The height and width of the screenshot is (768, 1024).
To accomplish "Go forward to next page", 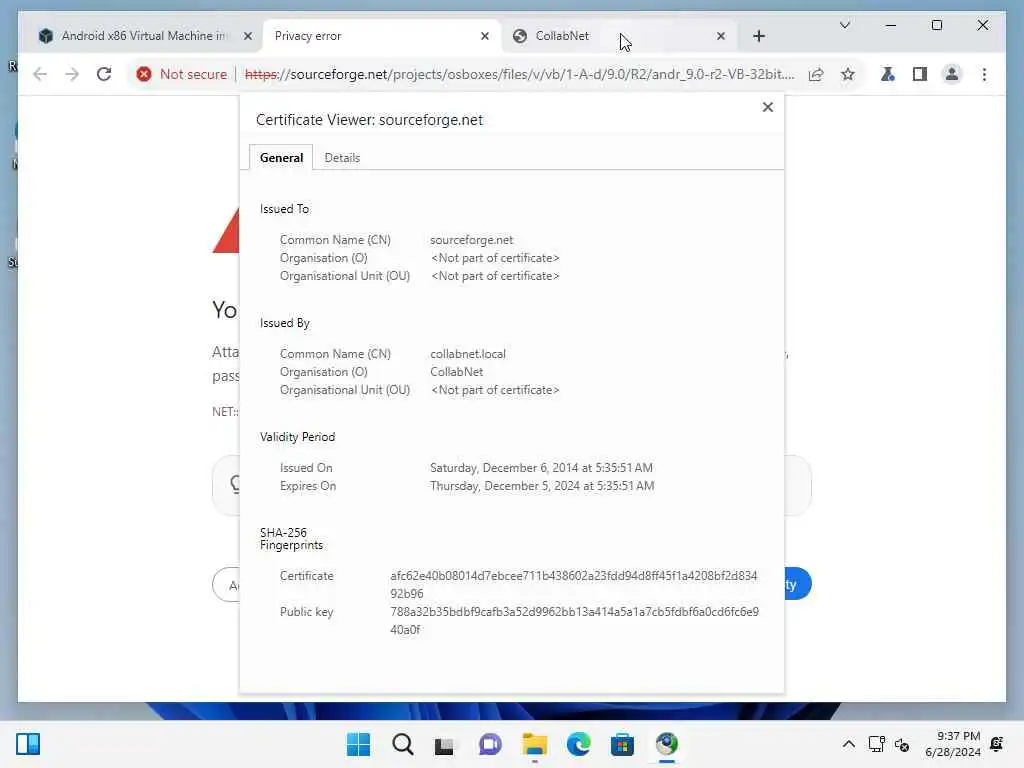I will pos(72,74).
